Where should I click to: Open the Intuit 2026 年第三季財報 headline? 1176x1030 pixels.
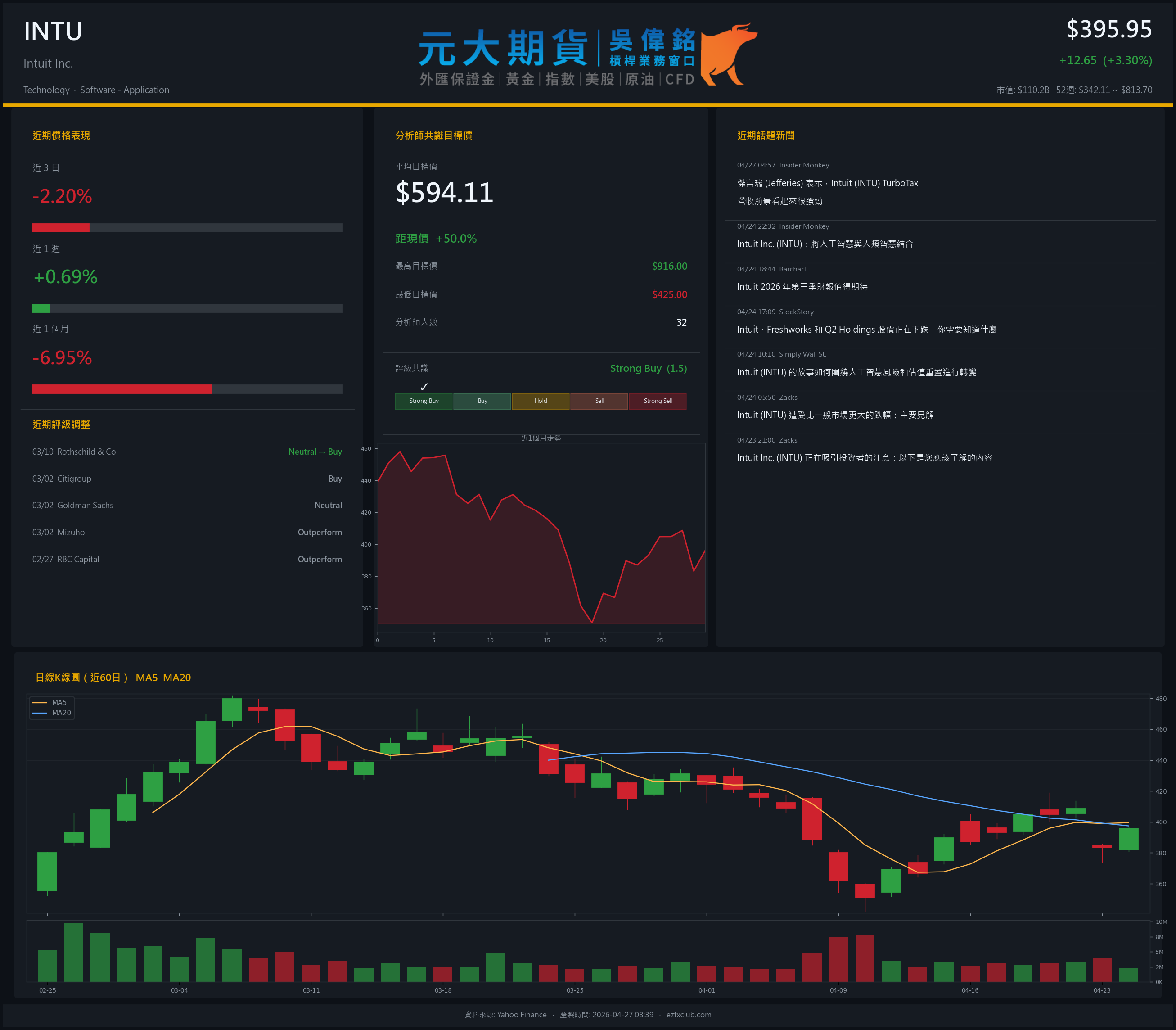point(802,287)
